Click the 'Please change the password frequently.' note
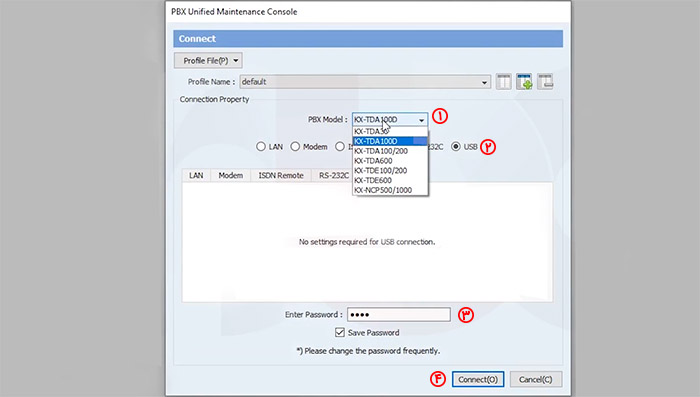Viewport: 700px width, 397px height. (x=368, y=351)
